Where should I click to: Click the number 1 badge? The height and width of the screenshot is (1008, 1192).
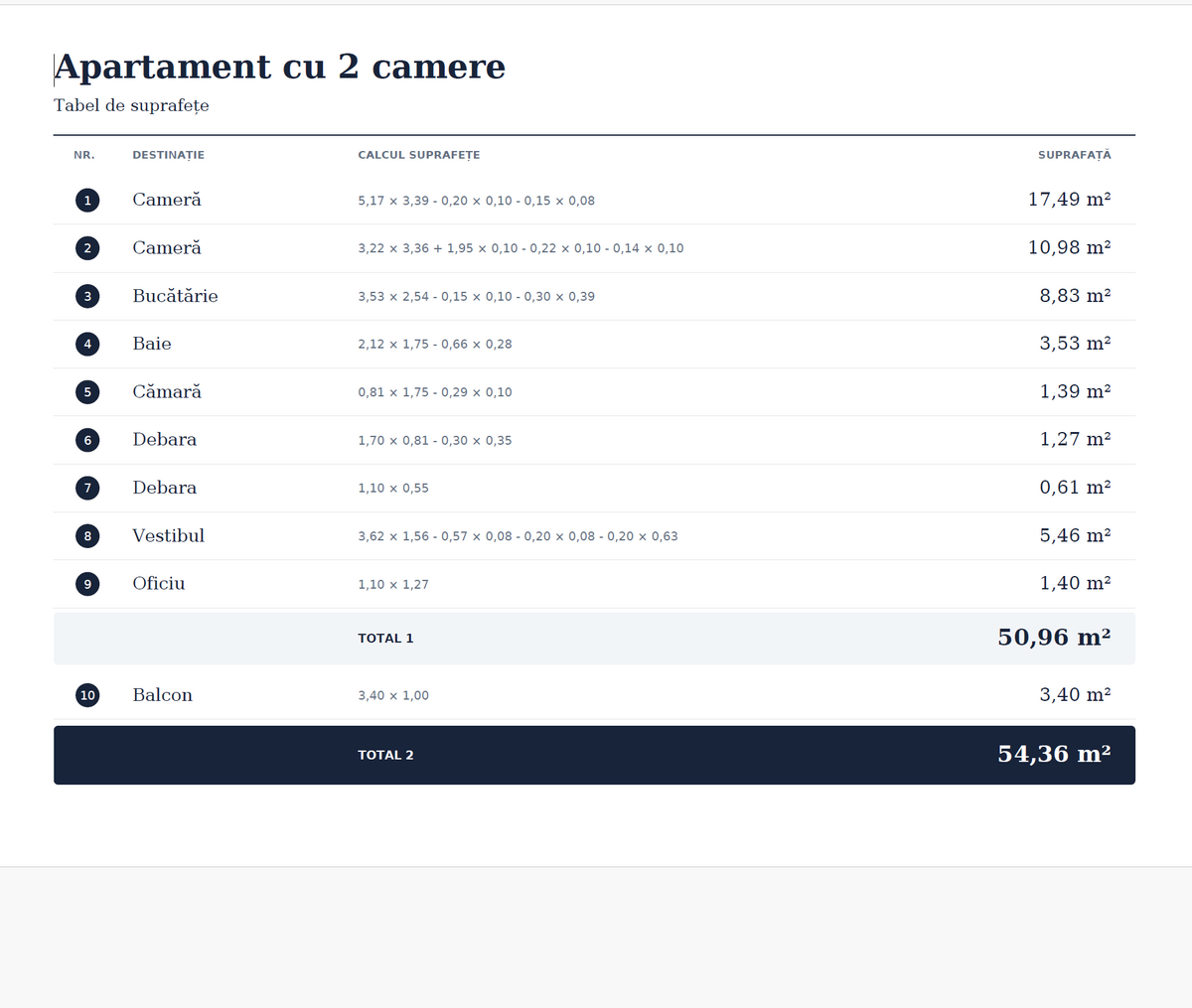point(87,201)
